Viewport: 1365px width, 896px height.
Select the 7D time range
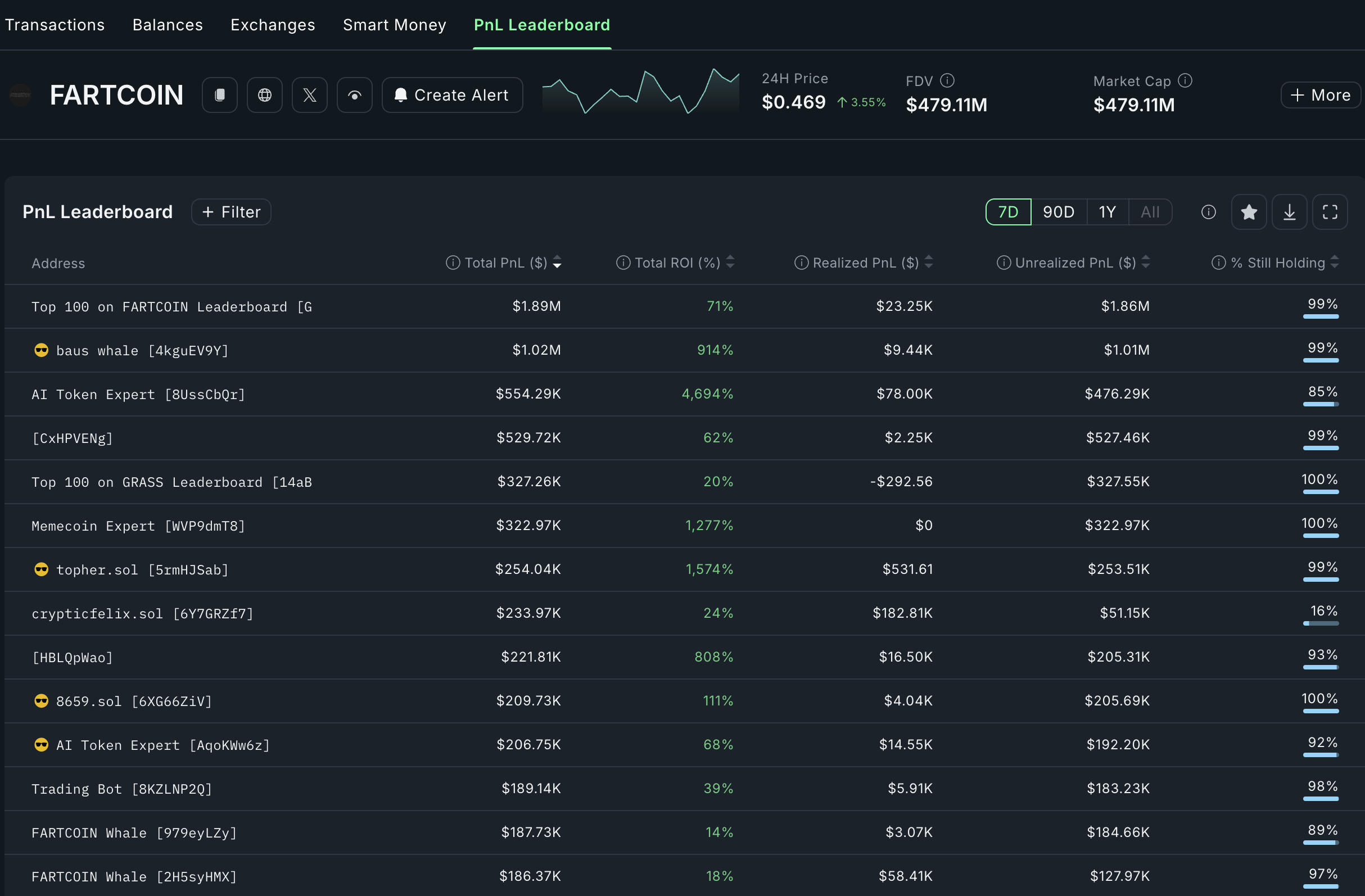pyautogui.click(x=1008, y=212)
